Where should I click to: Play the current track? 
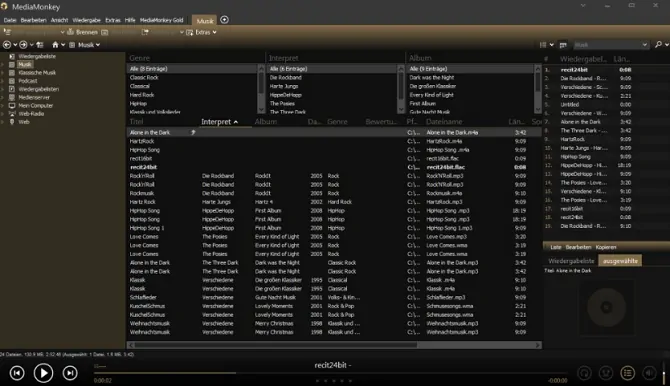tap(43, 373)
